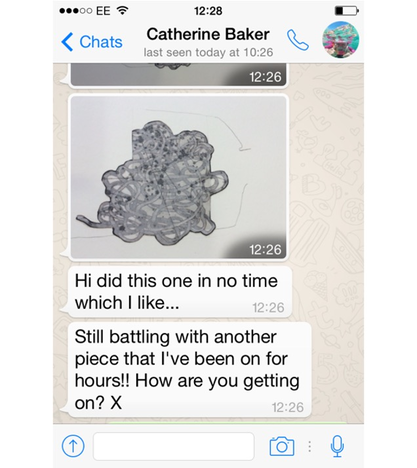Tap the microphone voice message icon
The width and height of the screenshot is (417, 468).
(337, 446)
